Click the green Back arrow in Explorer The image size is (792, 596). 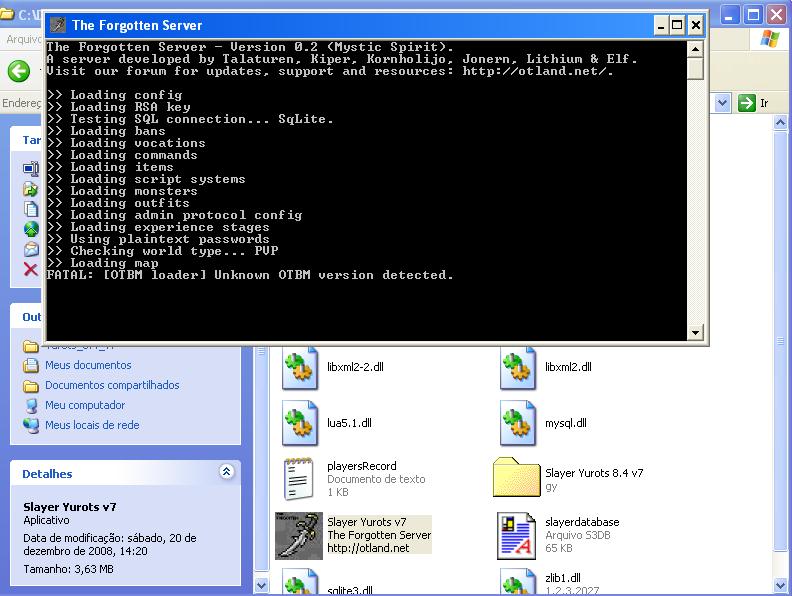[19, 71]
